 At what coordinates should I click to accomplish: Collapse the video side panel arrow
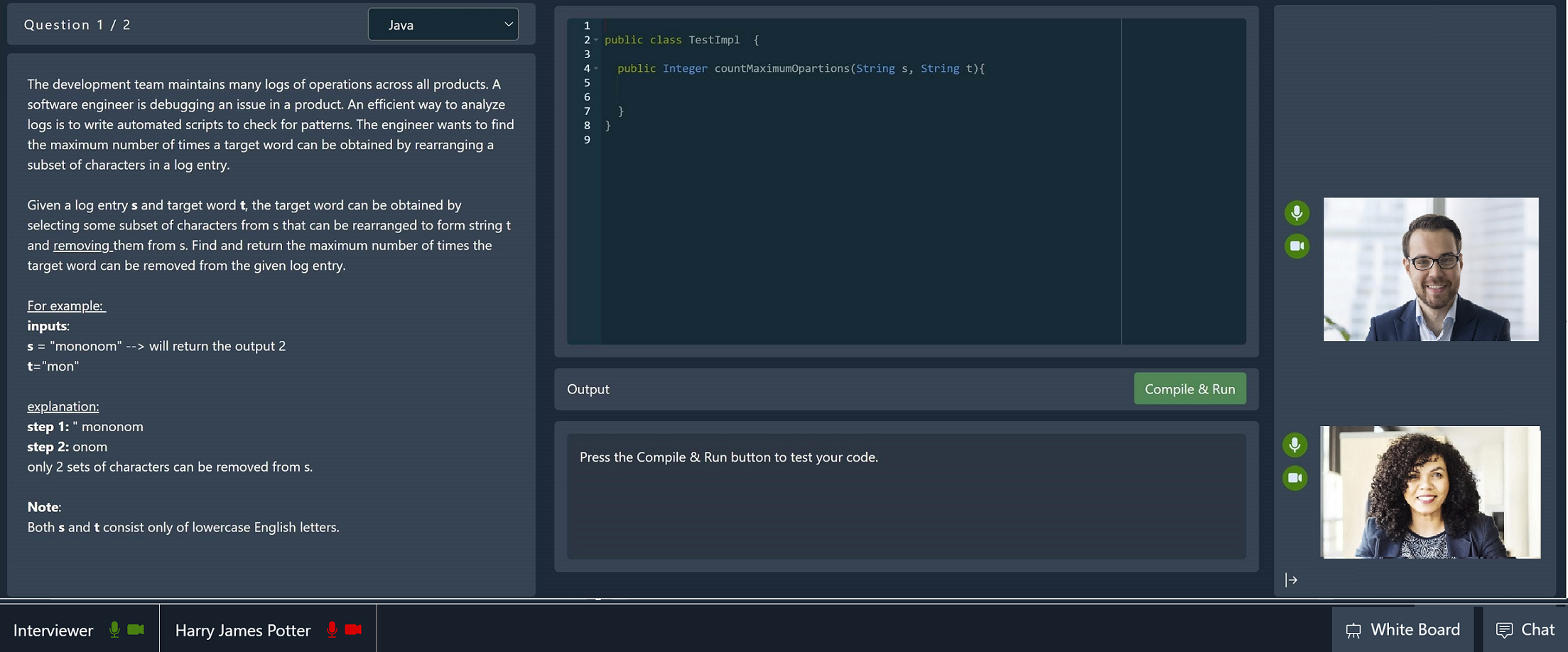click(x=1291, y=580)
